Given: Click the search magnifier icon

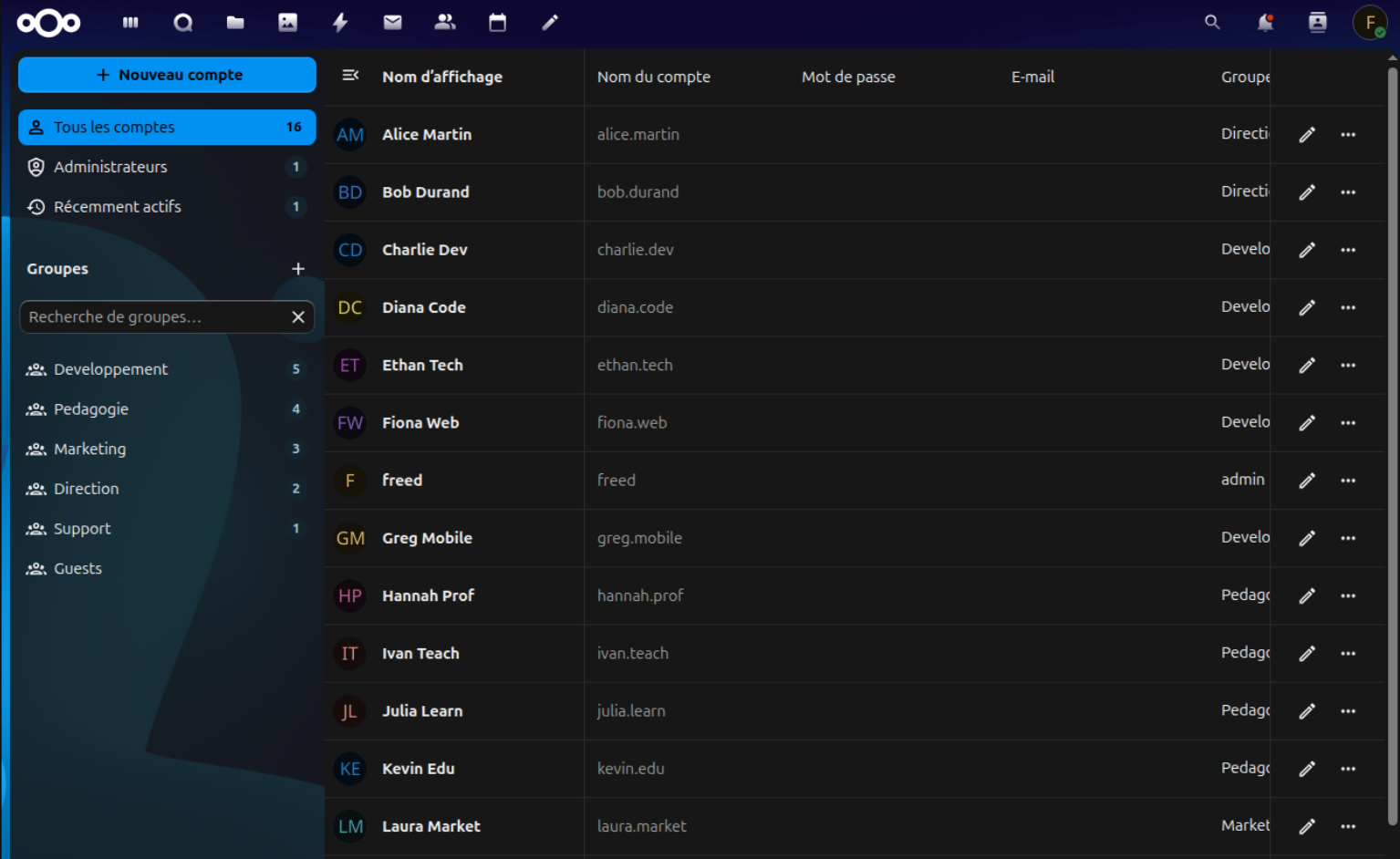Looking at the screenshot, I should [x=1212, y=23].
